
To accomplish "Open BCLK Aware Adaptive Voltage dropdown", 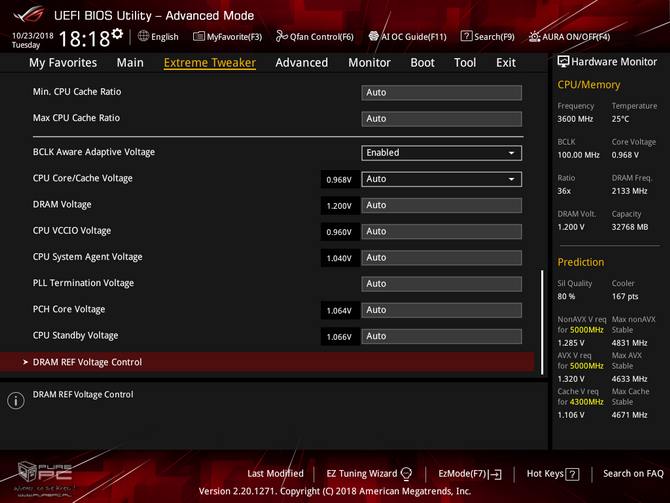I will tap(441, 153).
